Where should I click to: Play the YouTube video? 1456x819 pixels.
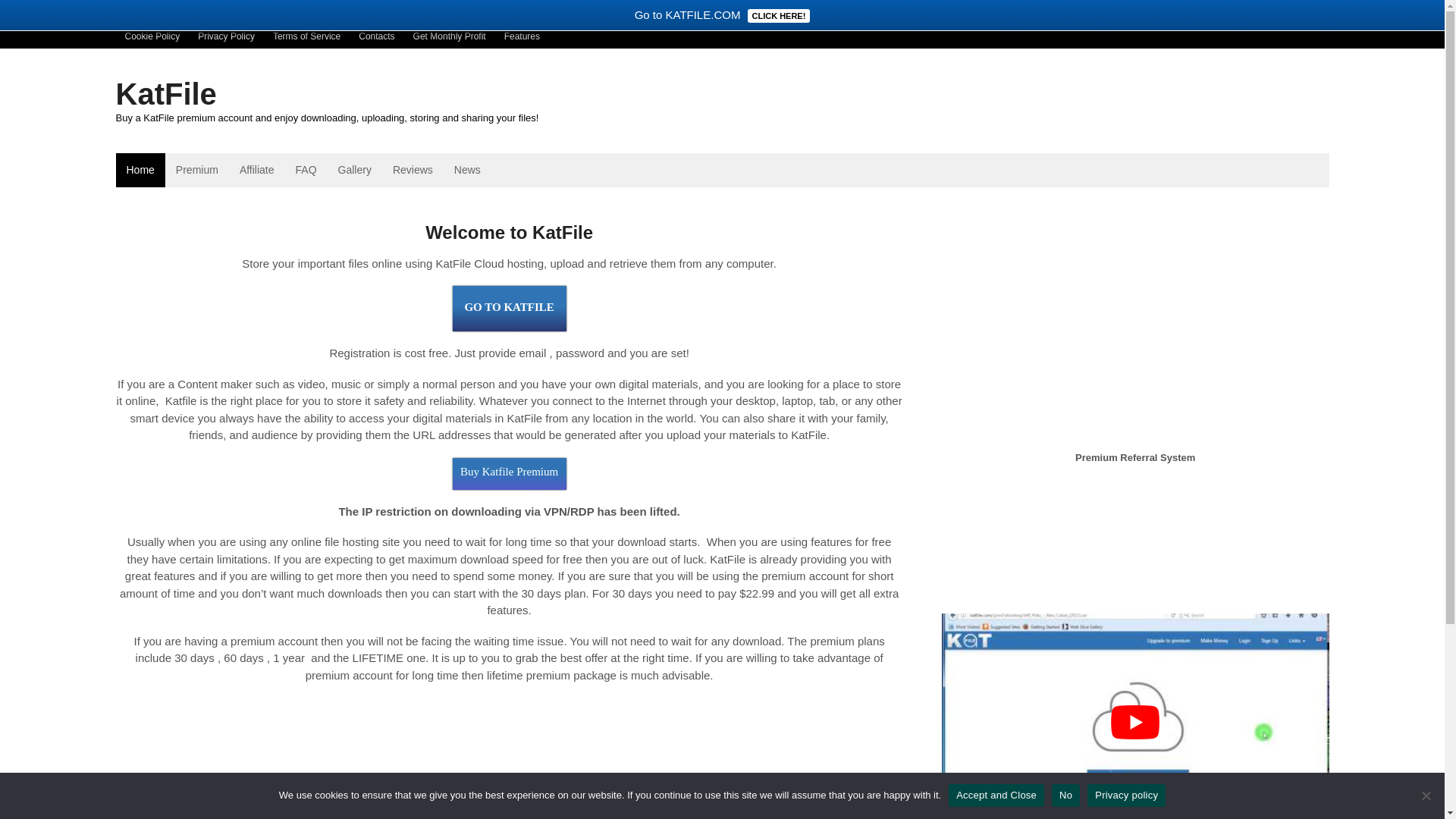pos(1134,722)
